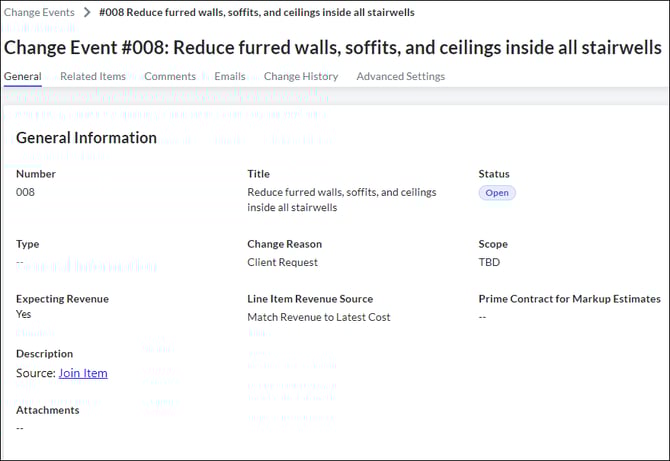Select the Number value 008
The image size is (670, 461).
point(26,192)
